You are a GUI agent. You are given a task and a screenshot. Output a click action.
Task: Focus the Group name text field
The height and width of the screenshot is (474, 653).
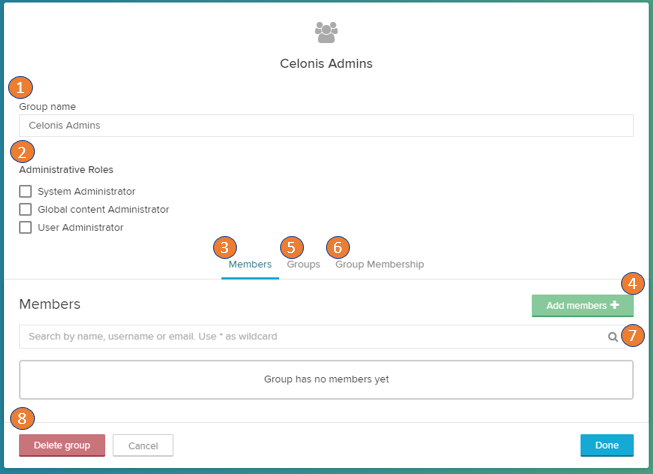click(326, 126)
